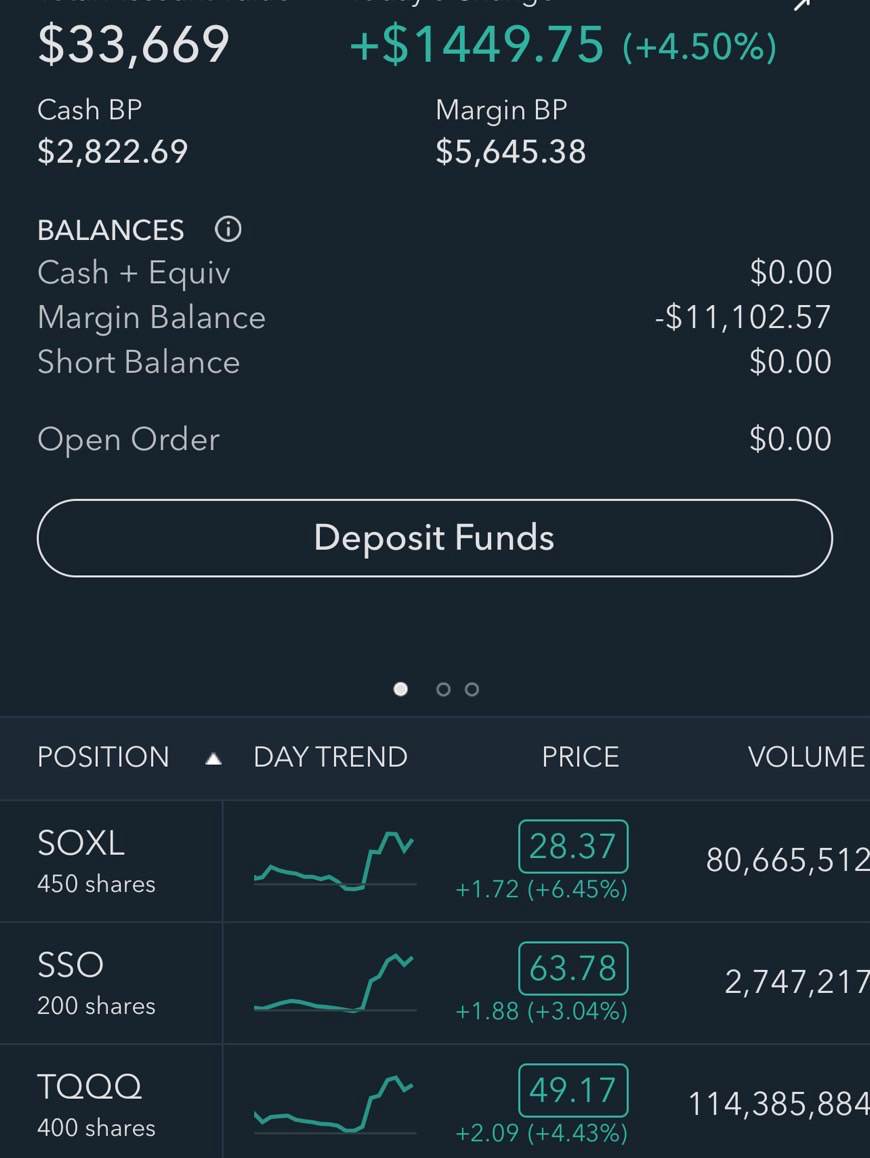The height and width of the screenshot is (1158, 870).
Task: Select the third page indicator dot
Action: 472,689
